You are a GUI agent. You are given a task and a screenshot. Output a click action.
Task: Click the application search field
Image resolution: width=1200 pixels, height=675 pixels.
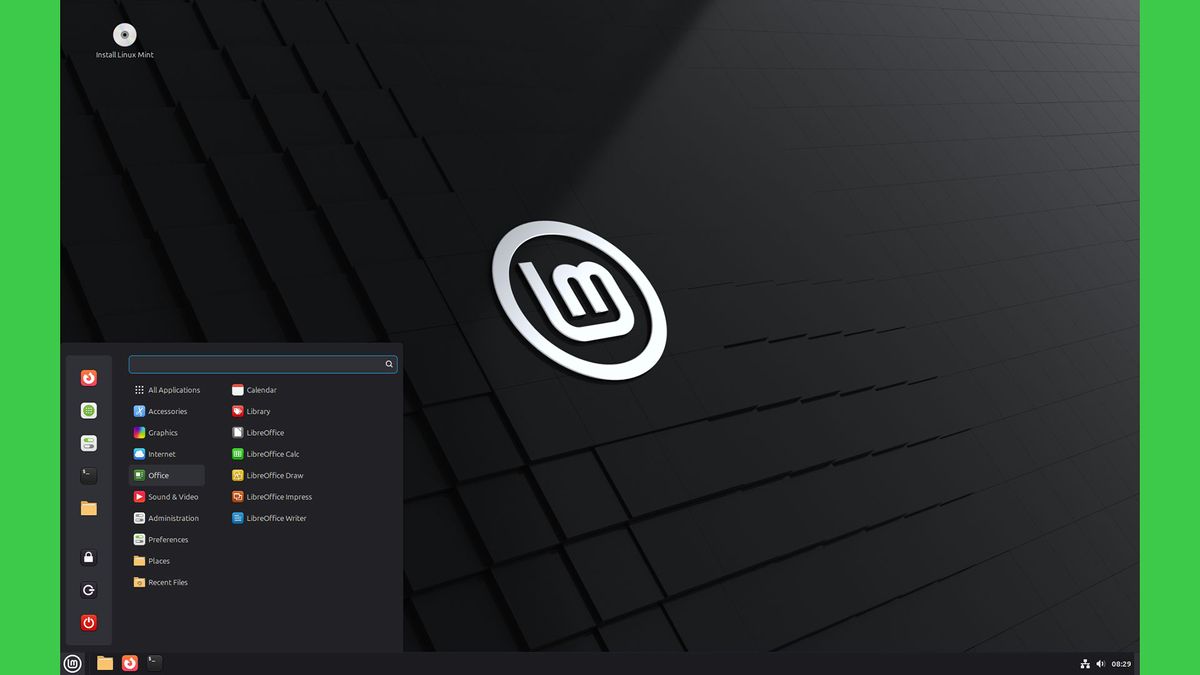coord(260,364)
